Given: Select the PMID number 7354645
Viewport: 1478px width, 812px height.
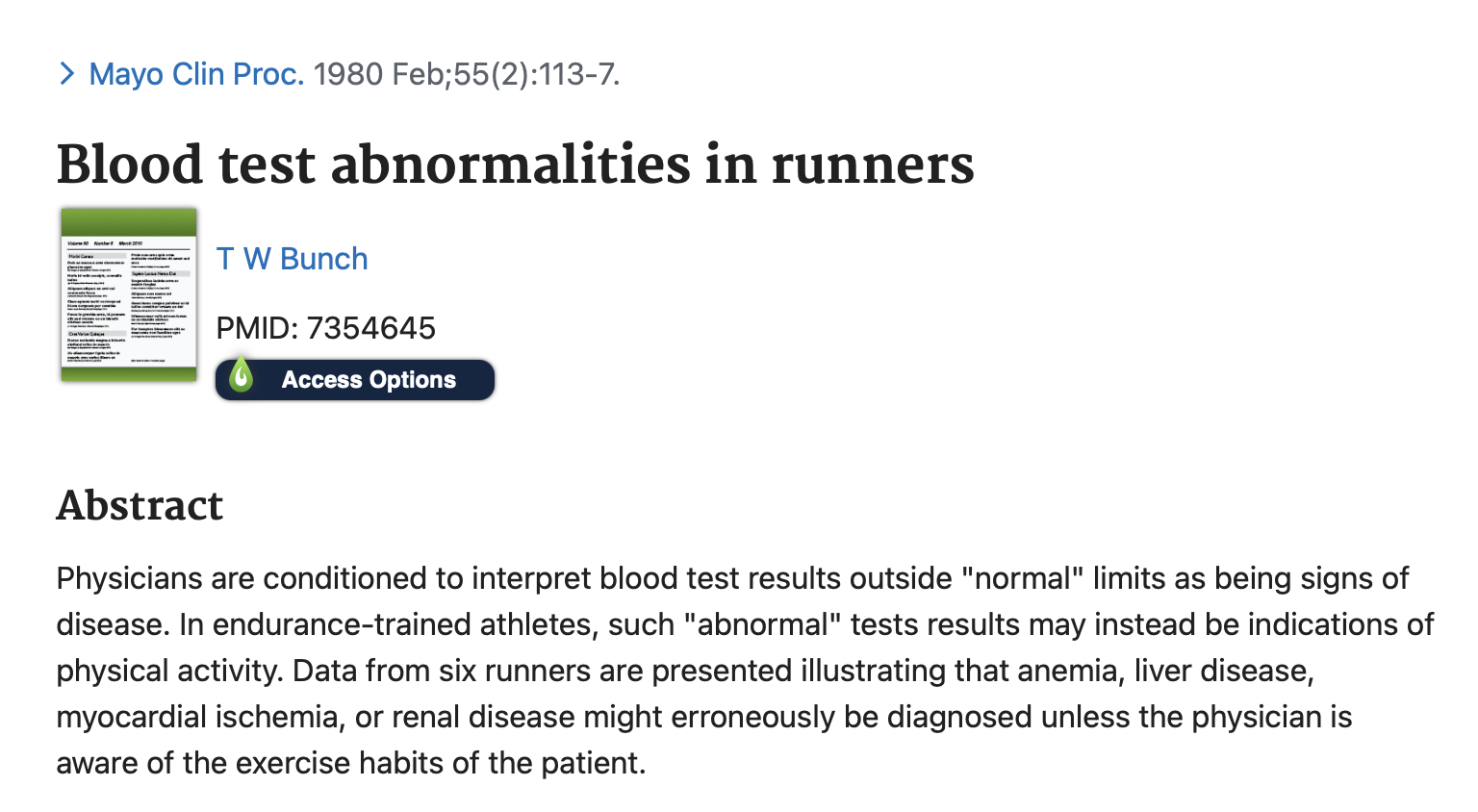Looking at the screenshot, I should pyautogui.click(x=370, y=328).
